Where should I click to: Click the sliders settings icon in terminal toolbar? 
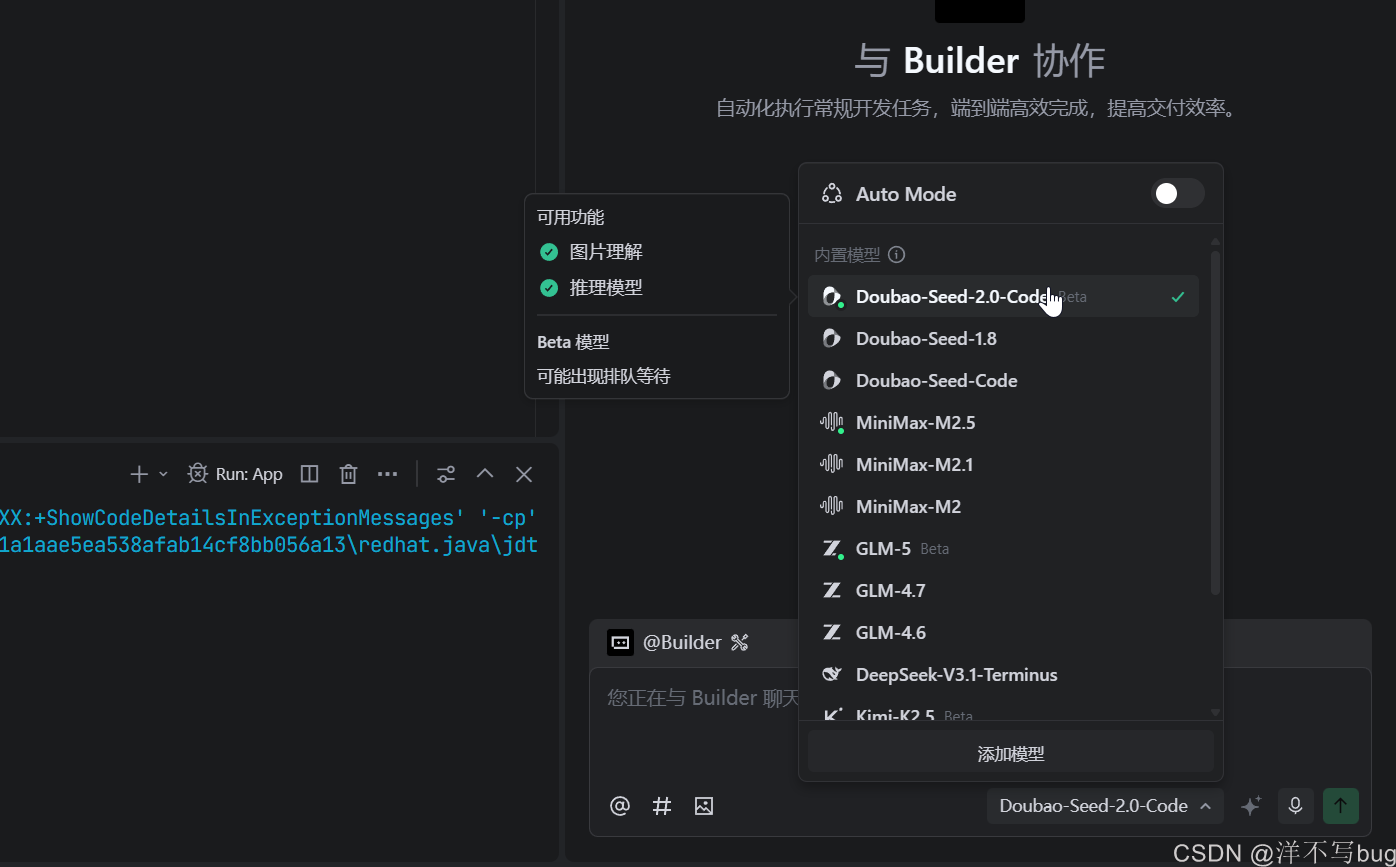(x=446, y=474)
